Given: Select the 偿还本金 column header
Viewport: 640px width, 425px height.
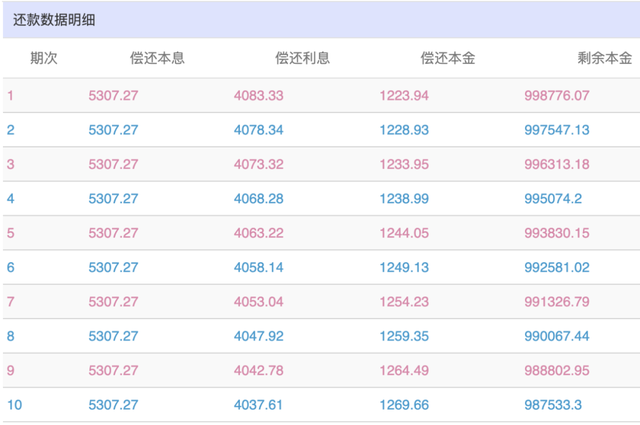Looking at the screenshot, I should point(448,58).
